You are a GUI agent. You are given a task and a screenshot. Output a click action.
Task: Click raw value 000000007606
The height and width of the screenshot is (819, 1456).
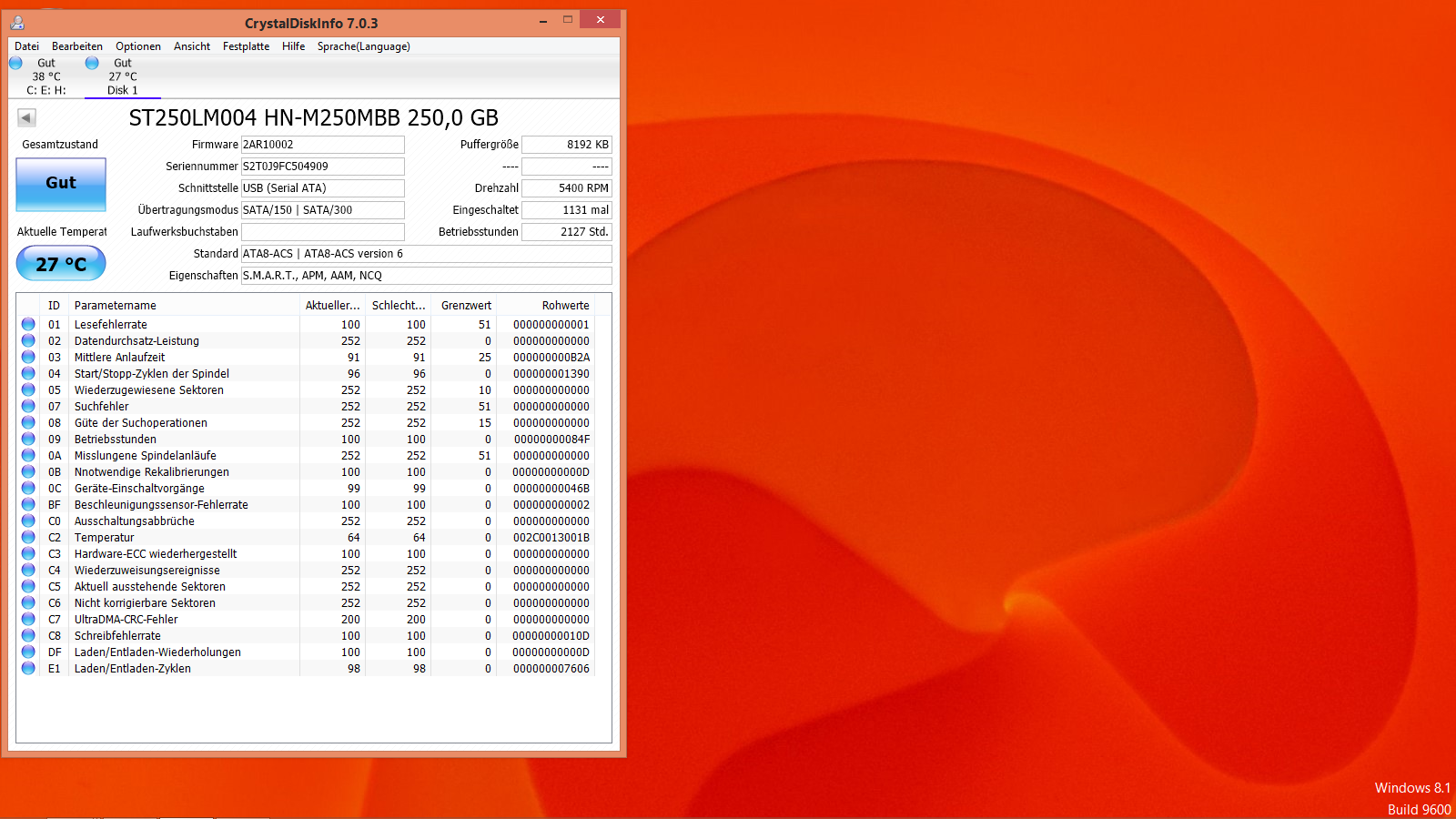[x=551, y=669]
